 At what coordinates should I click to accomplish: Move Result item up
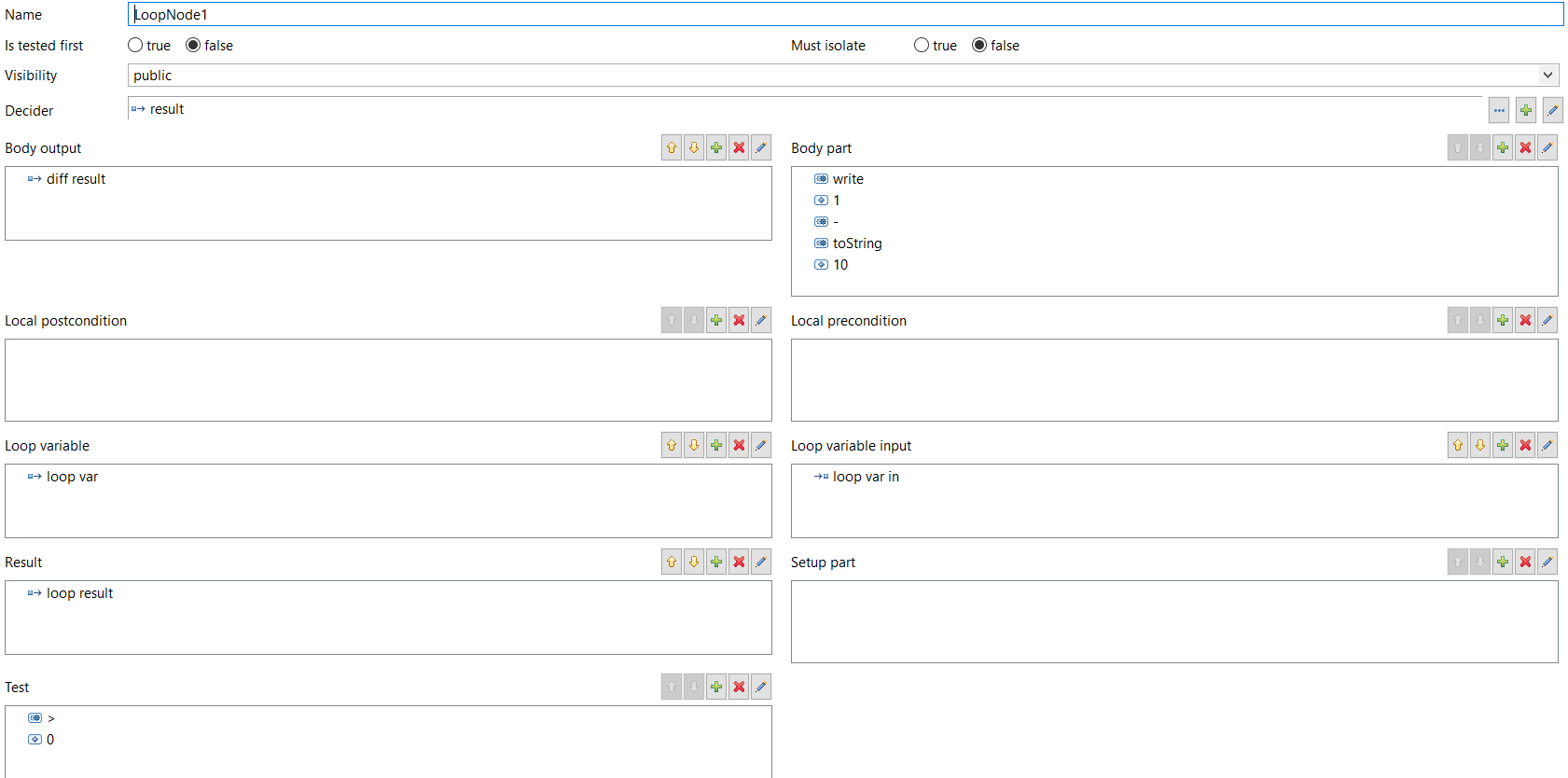[x=672, y=562]
